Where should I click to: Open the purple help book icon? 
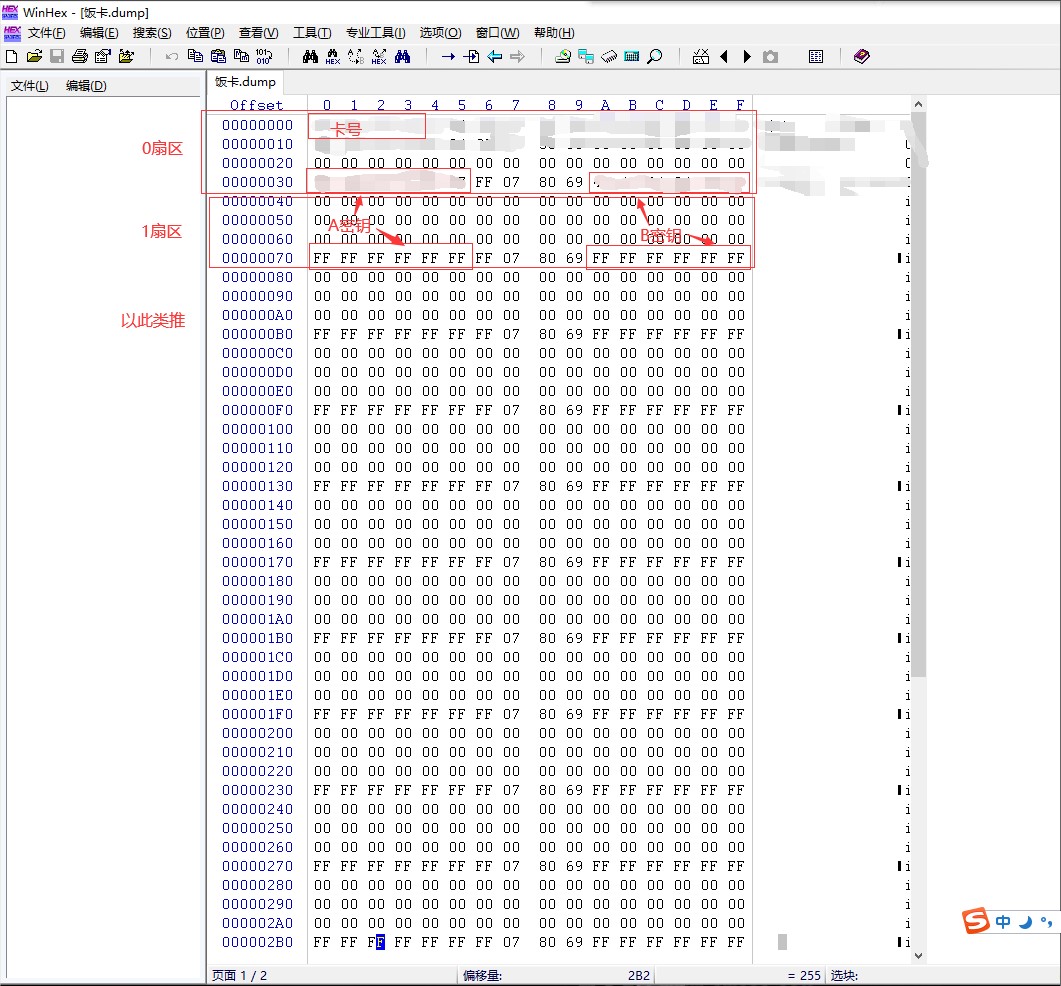[861, 57]
